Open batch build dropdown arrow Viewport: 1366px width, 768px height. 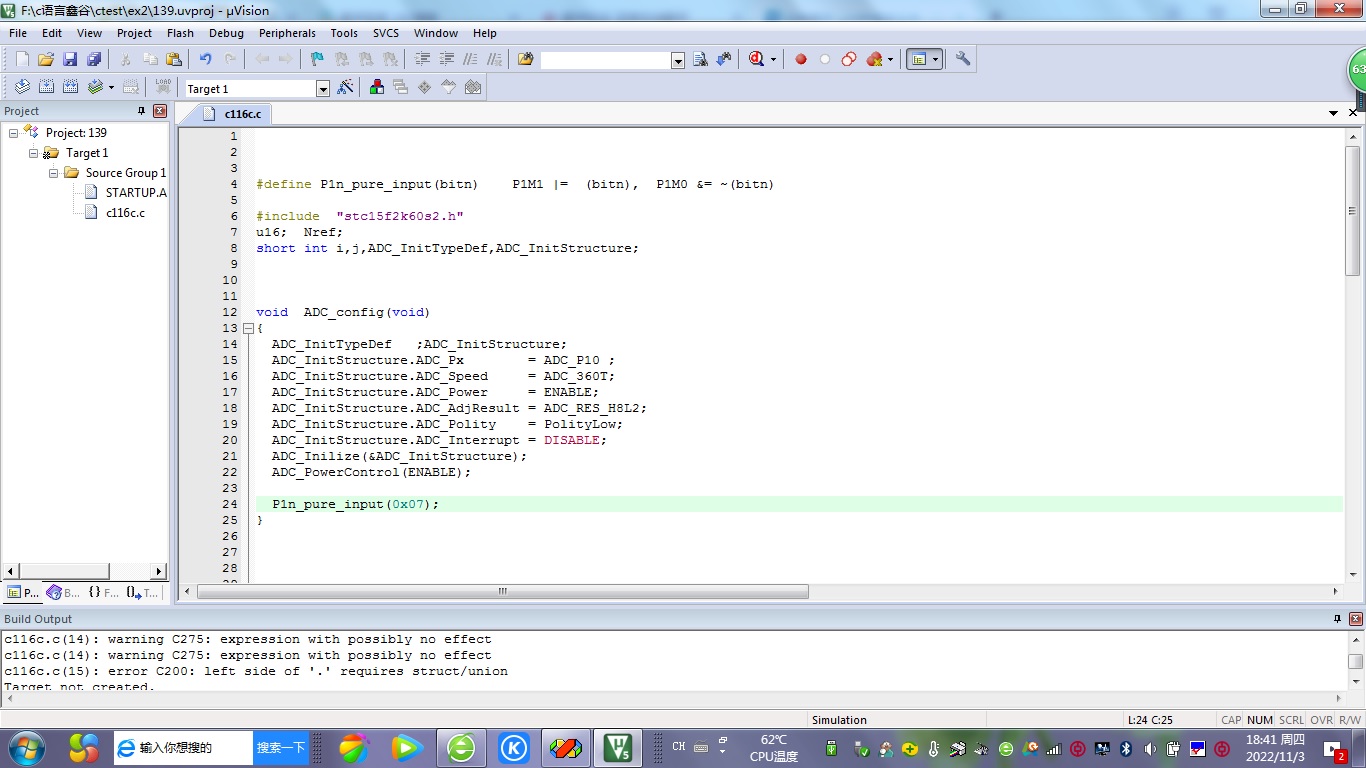(111, 88)
